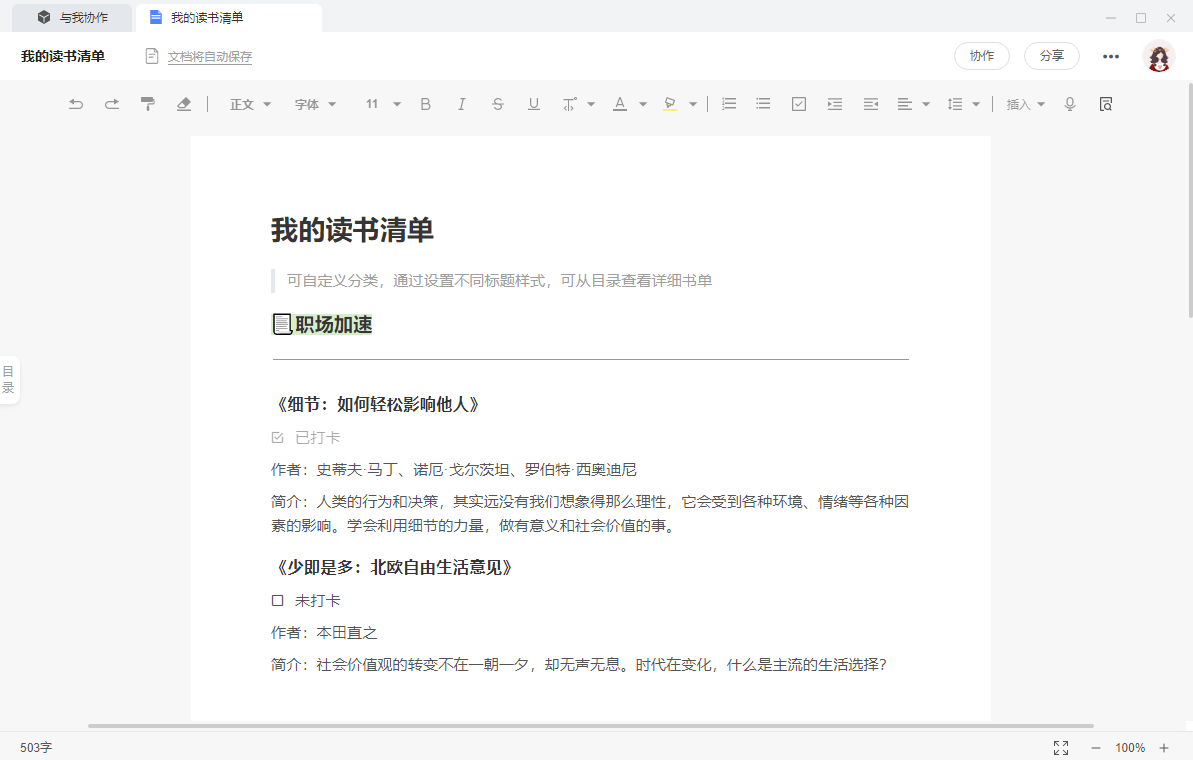Click the 协作 collaborate button

[x=981, y=56]
